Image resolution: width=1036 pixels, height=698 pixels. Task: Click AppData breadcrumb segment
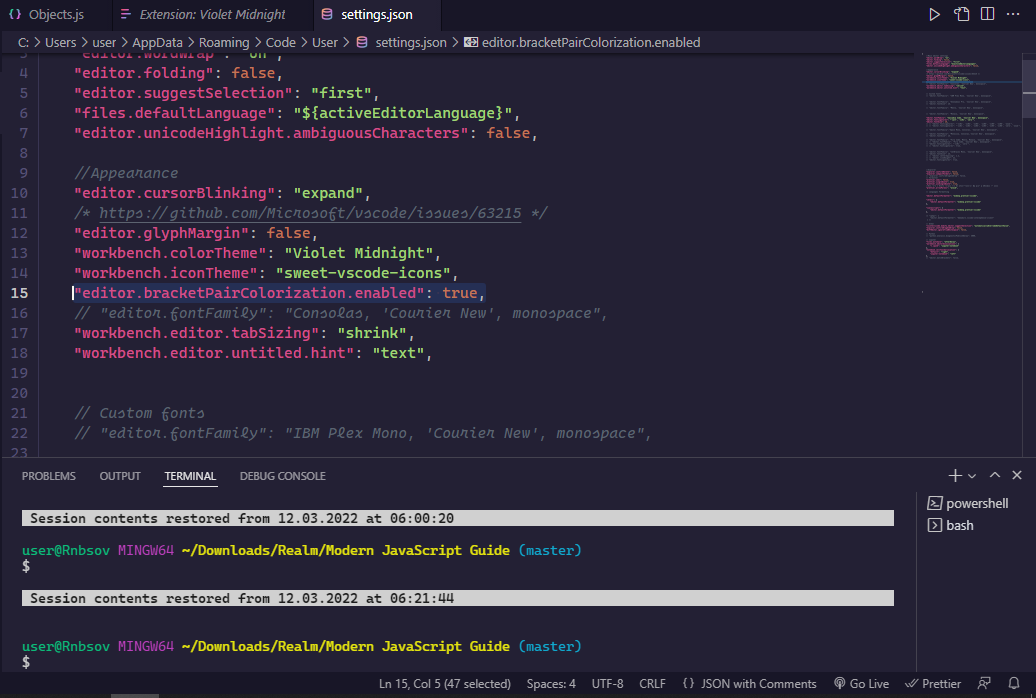pyautogui.click(x=157, y=42)
